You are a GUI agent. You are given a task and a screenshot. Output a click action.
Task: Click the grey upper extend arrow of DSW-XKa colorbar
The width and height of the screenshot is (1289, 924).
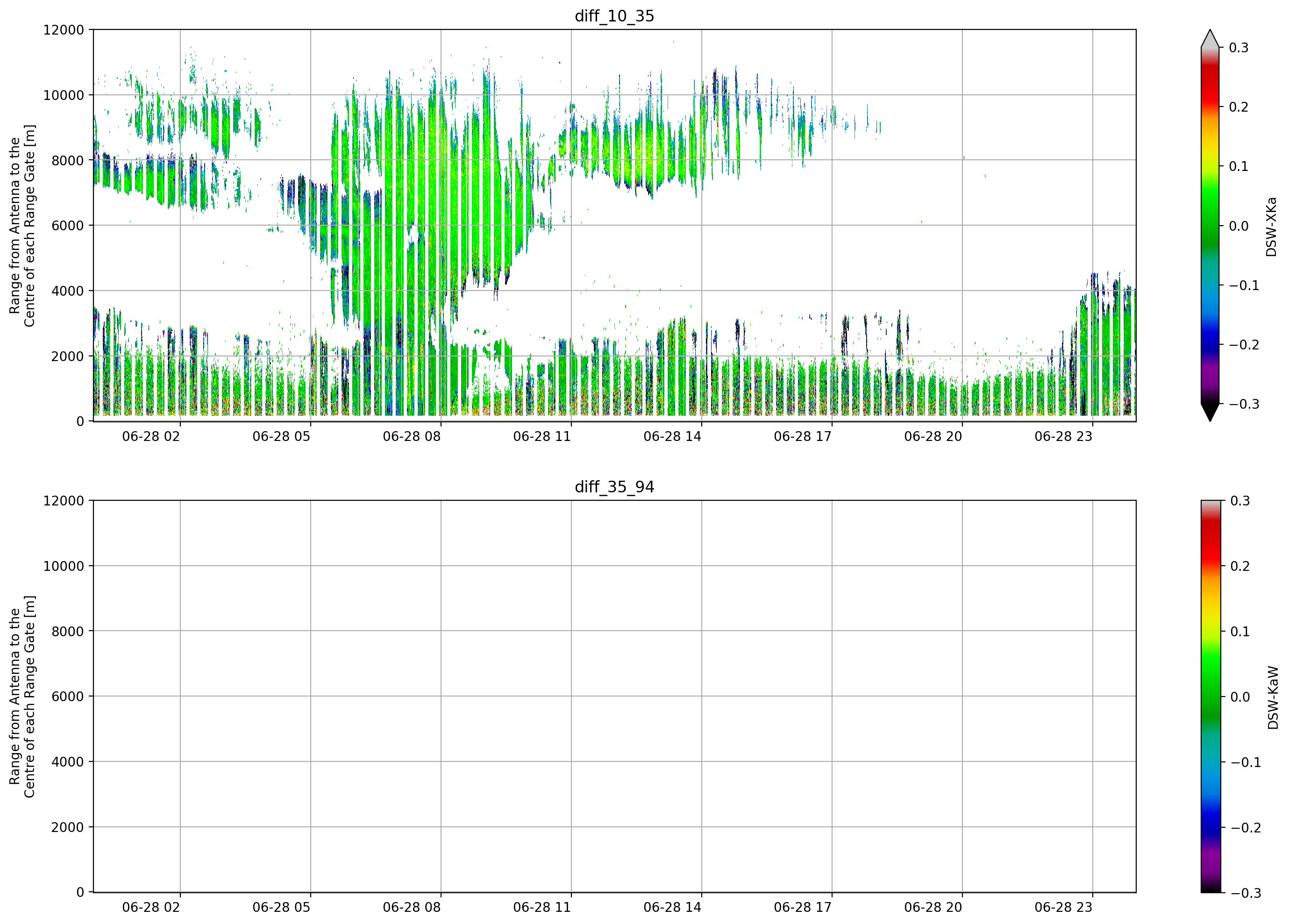click(1210, 39)
